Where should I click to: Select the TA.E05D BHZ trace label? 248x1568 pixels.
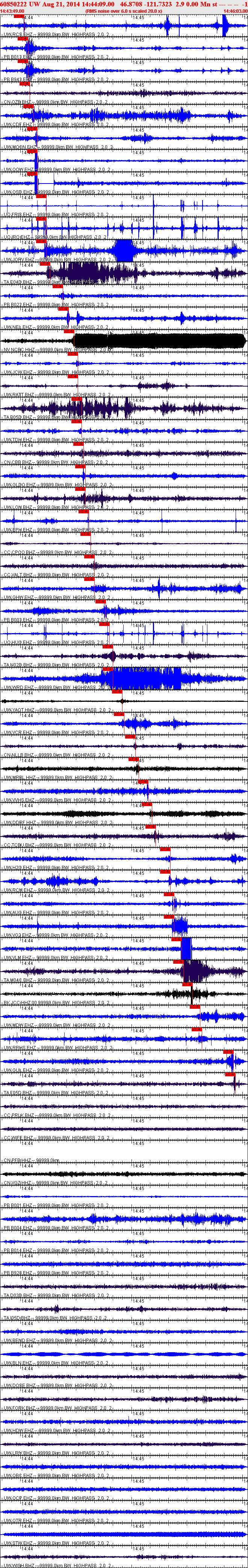point(56,1093)
